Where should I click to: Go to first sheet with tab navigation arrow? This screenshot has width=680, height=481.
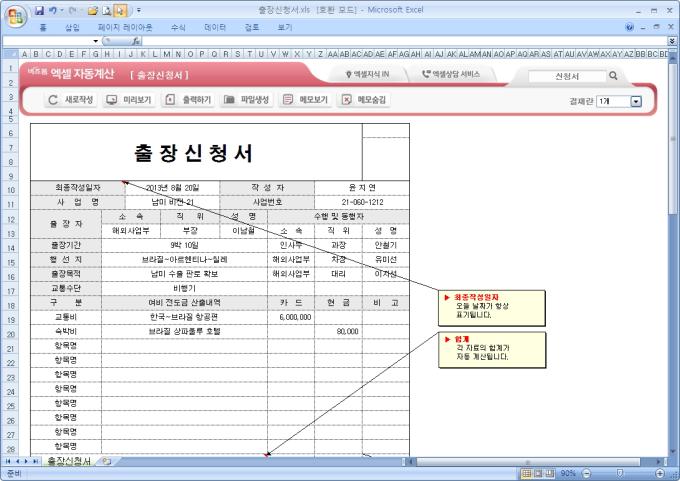[x=8, y=461]
